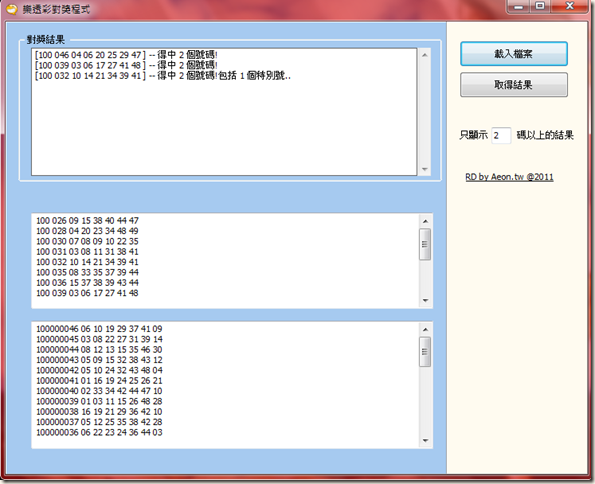Click the middle list scrollbar thumb
This screenshot has width=595, height=484.
(425, 244)
